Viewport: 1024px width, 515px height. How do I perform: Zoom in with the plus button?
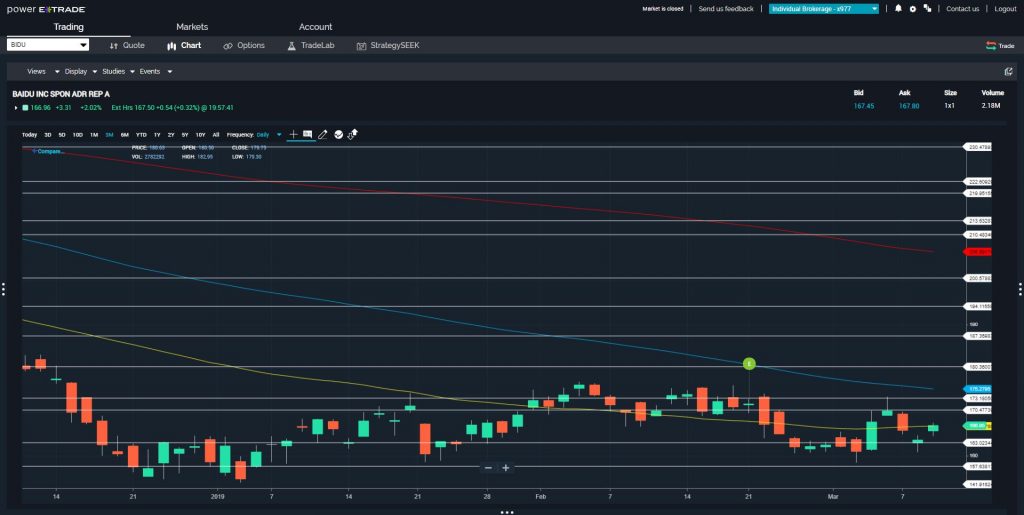click(x=505, y=468)
